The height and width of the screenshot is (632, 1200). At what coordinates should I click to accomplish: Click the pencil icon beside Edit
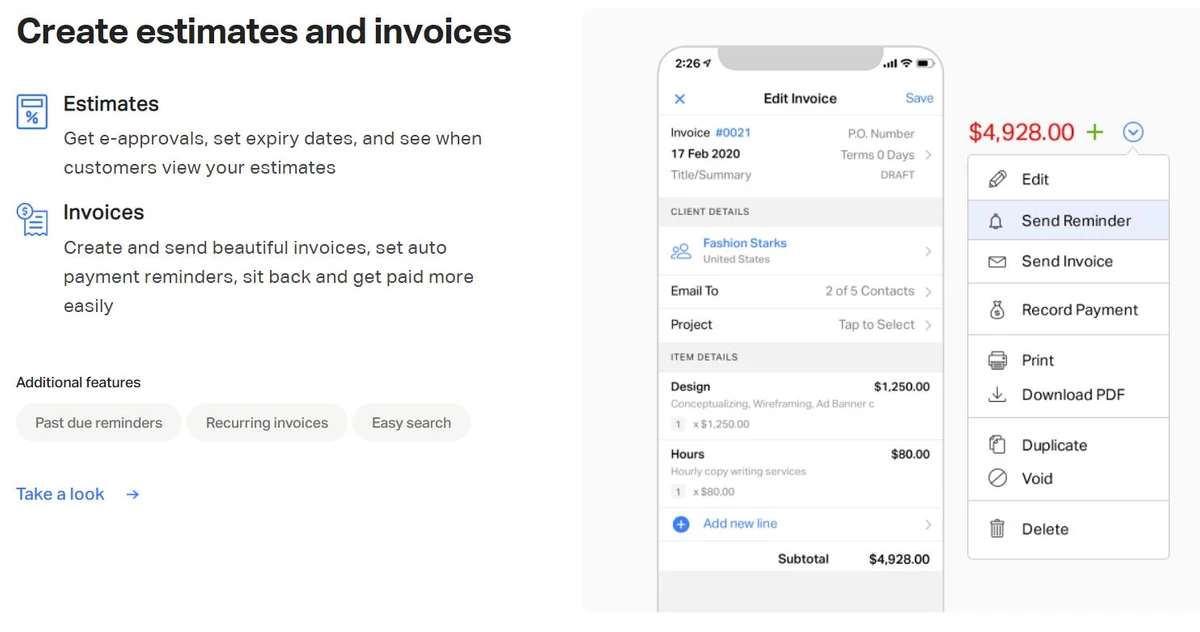pos(997,179)
